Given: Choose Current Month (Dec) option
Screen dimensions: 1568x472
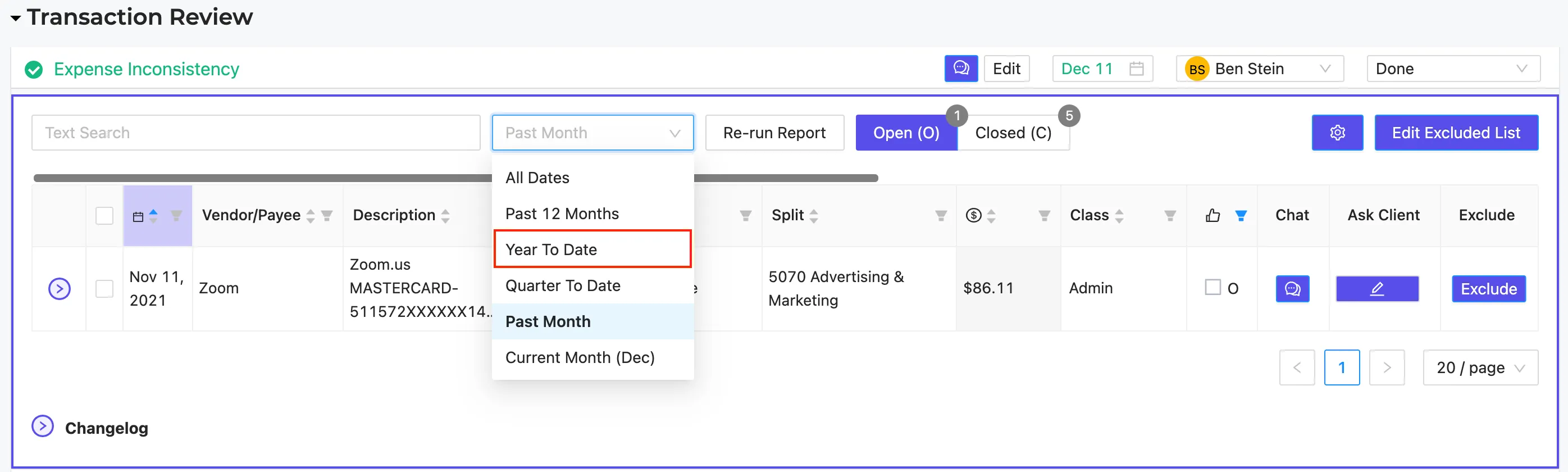Looking at the screenshot, I should tap(592, 357).
